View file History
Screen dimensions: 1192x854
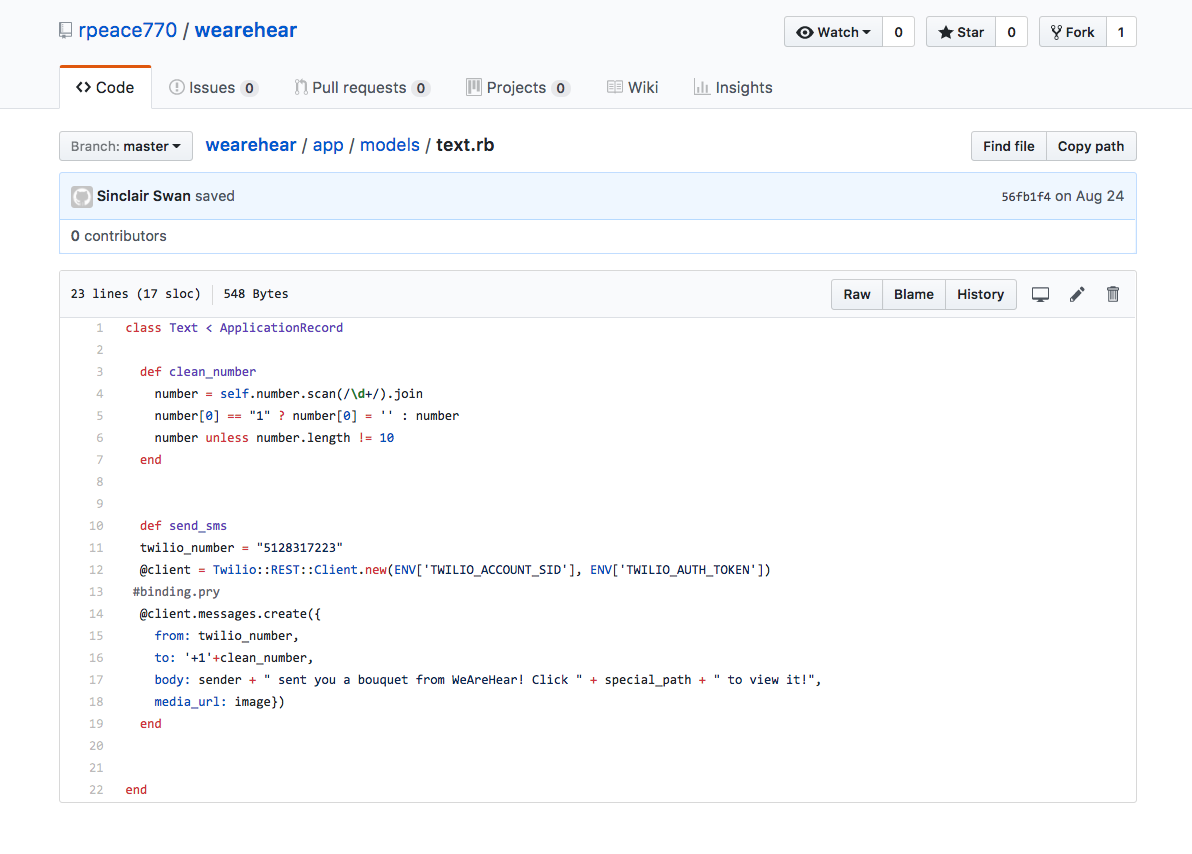coord(980,294)
